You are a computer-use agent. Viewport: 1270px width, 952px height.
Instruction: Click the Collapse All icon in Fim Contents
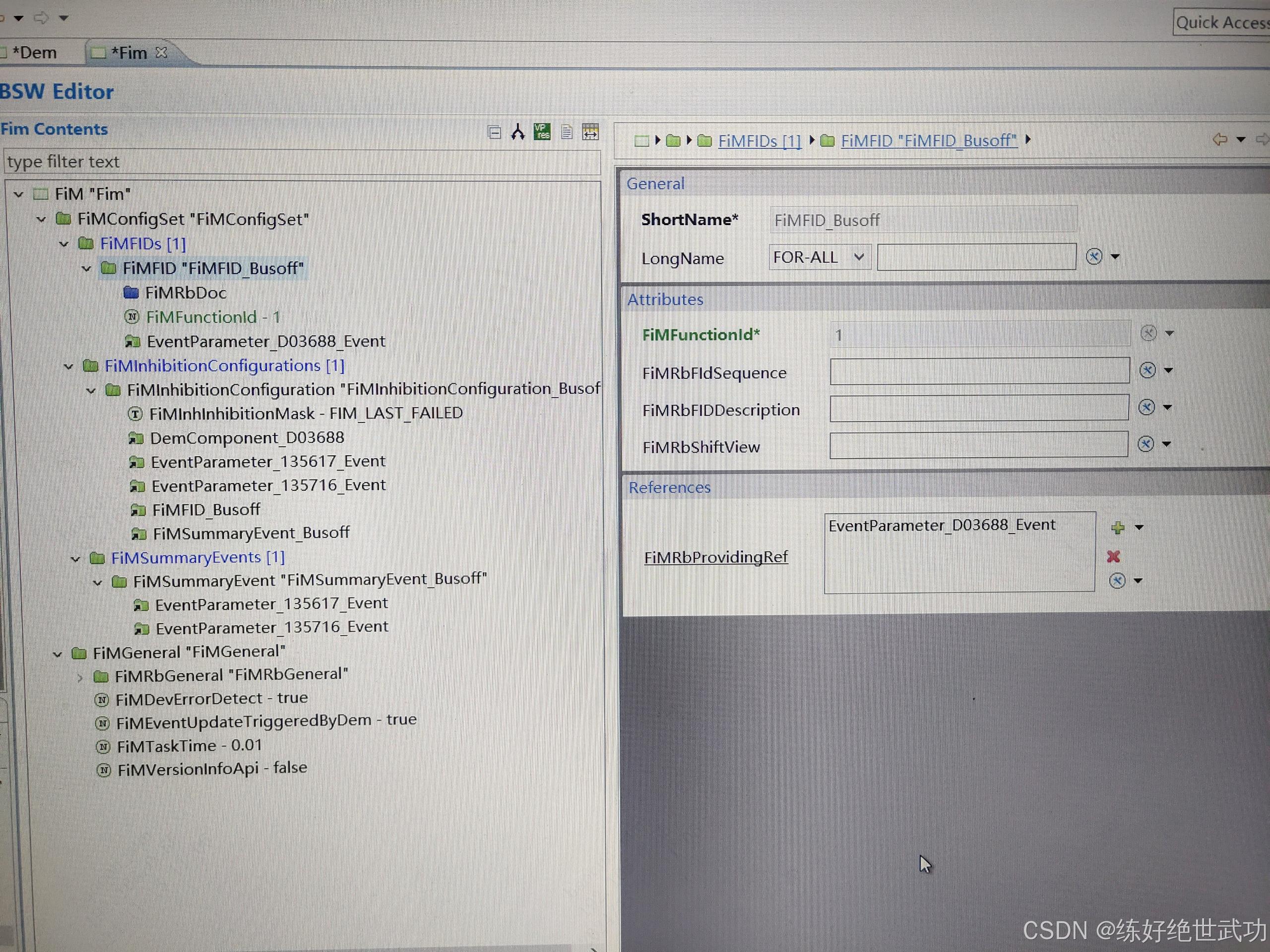click(x=494, y=132)
